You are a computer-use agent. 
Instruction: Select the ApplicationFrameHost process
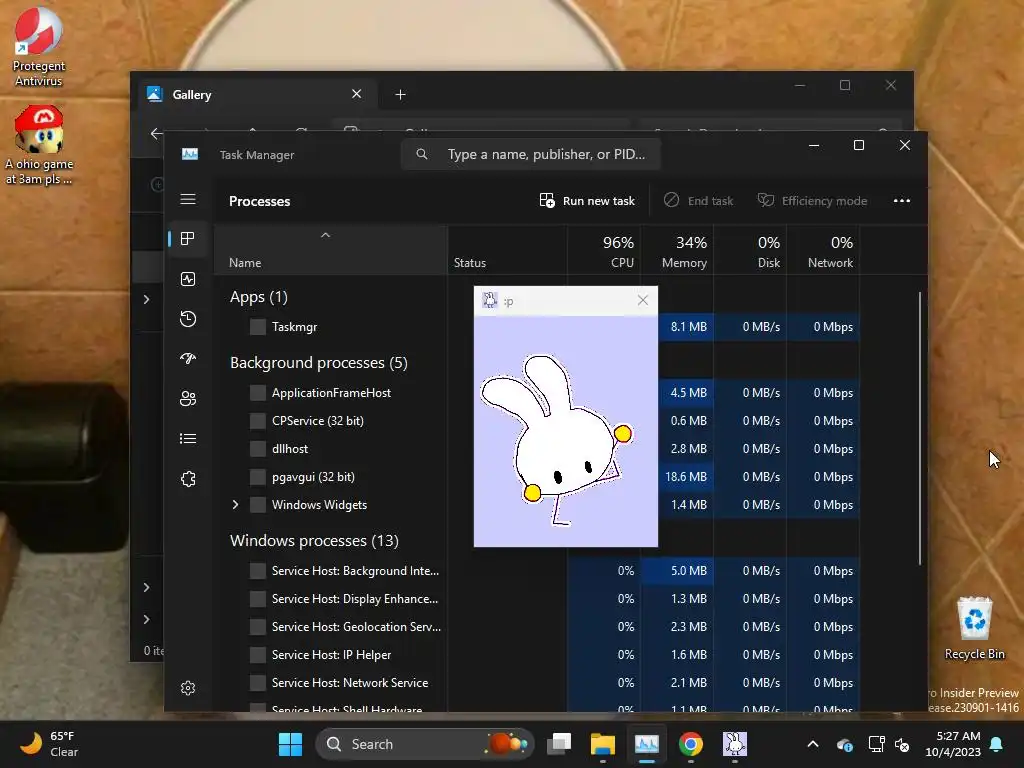click(x=536, y=392)
